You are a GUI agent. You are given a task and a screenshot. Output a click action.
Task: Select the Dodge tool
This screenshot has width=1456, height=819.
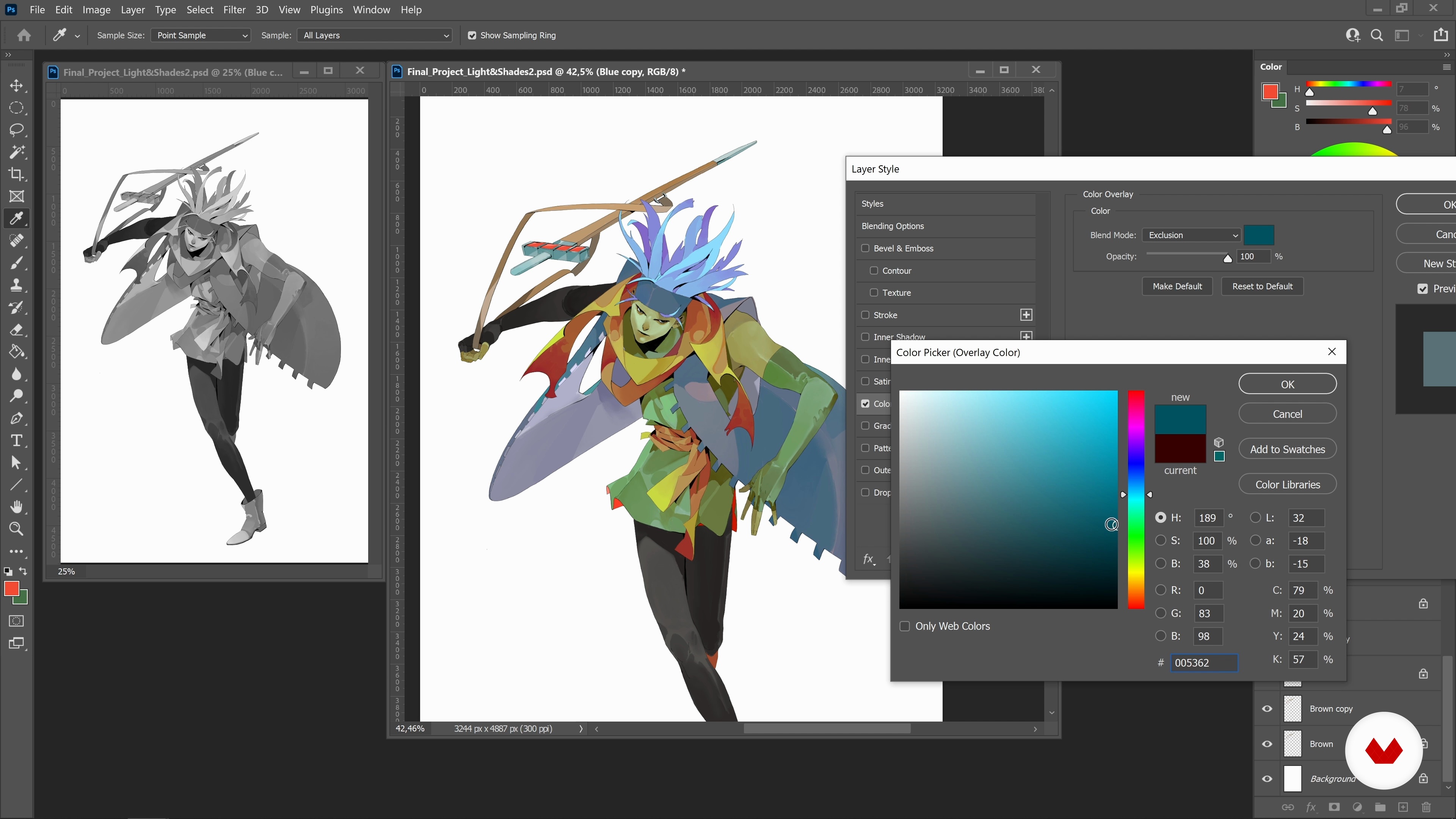click(x=16, y=395)
